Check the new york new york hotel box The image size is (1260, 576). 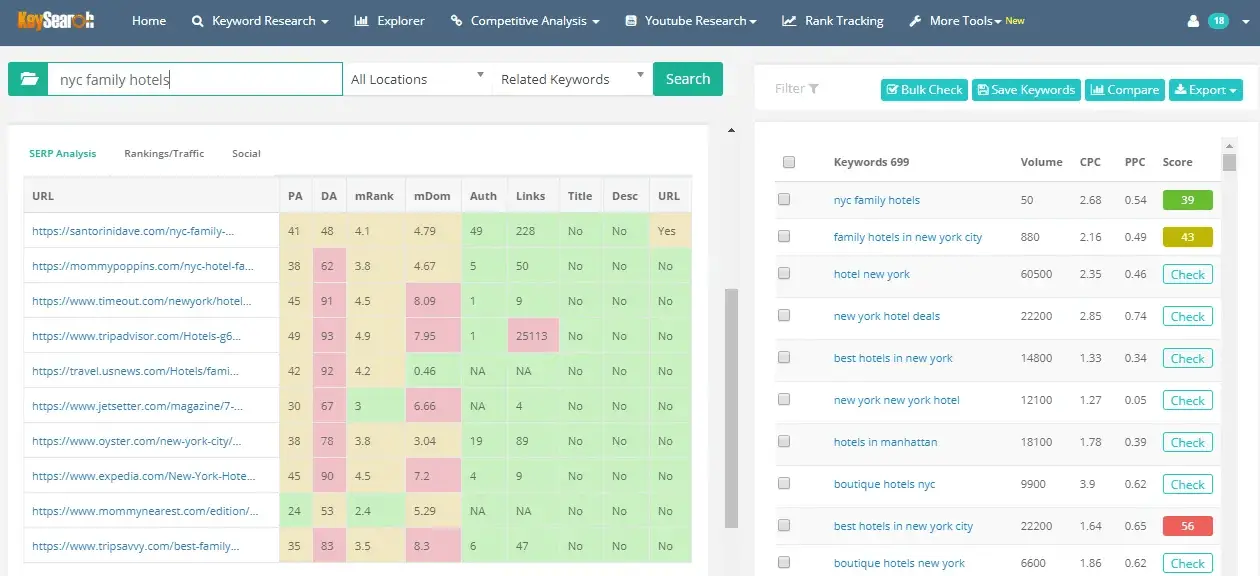point(785,400)
